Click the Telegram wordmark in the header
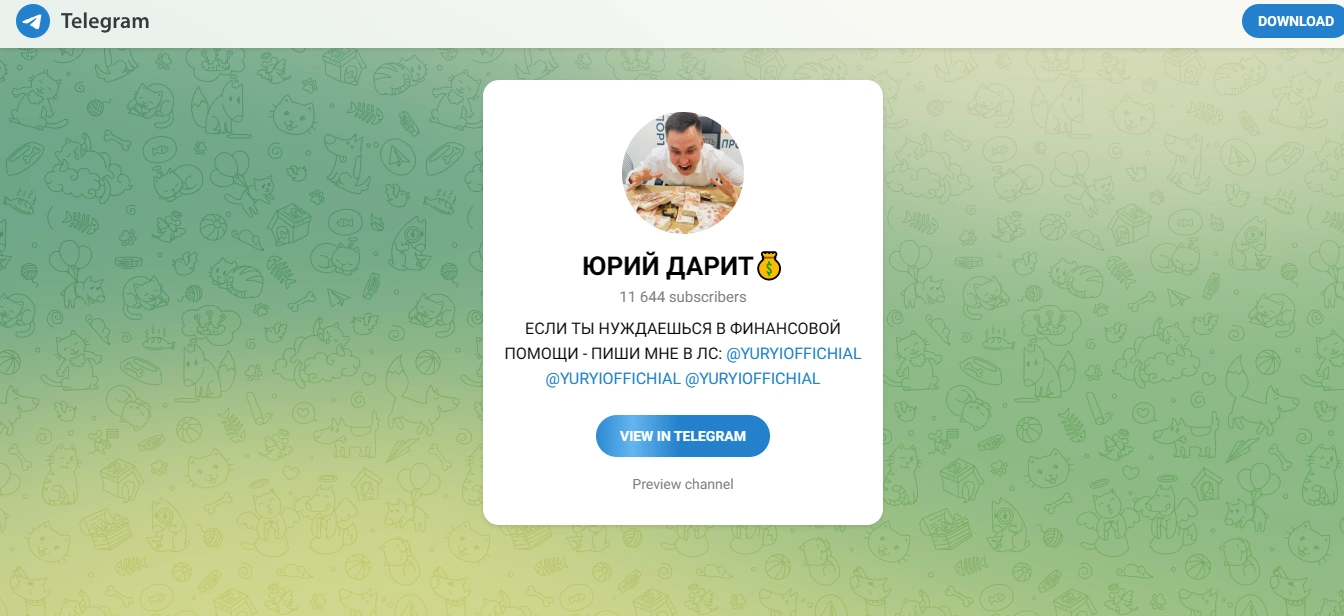This screenshot has height=616, width=1344. [x=105, y=21]
